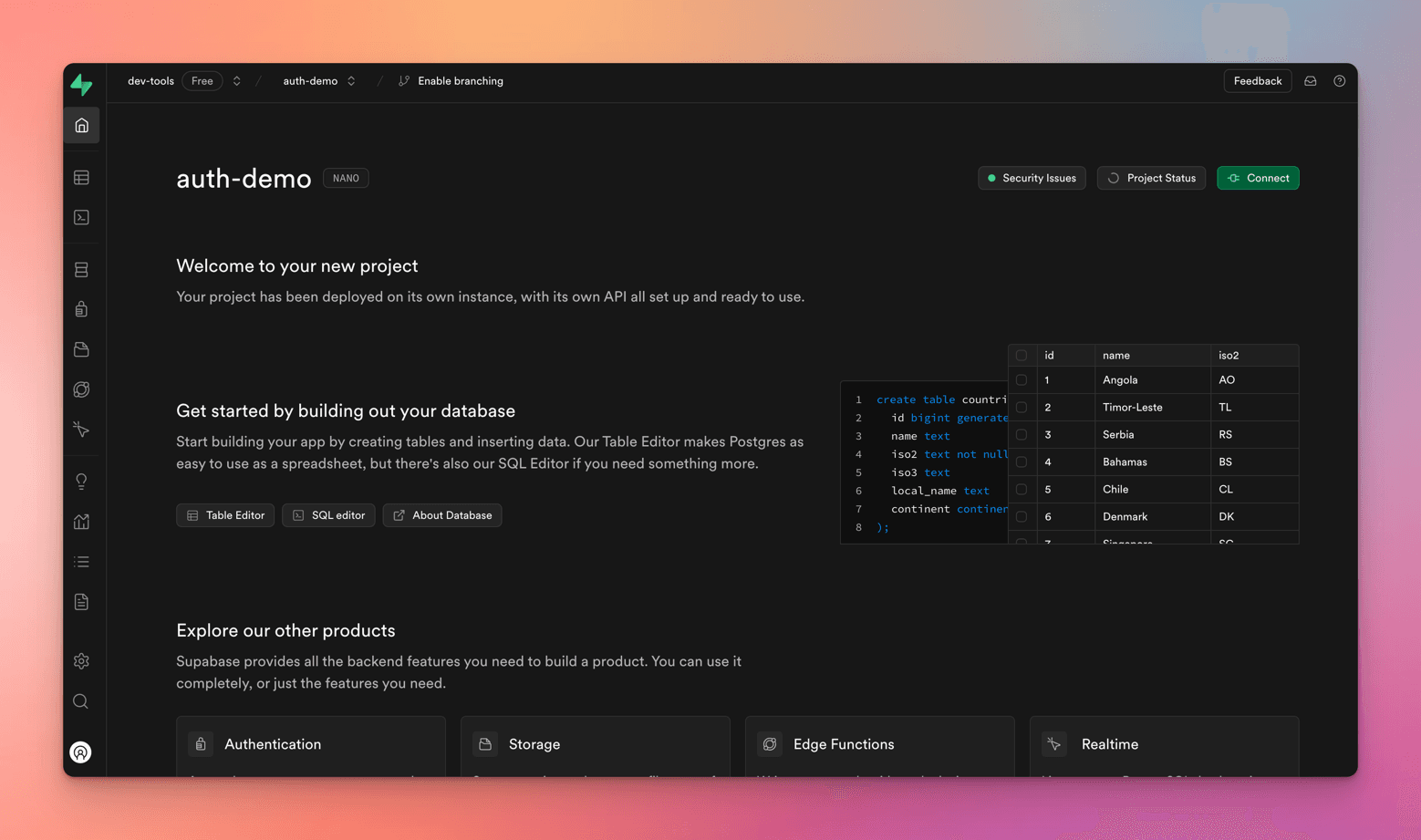This screenshot has width=1421, height=840.
Task: Click the 'Chile' table cell
Action: [x=1153, y=490]
